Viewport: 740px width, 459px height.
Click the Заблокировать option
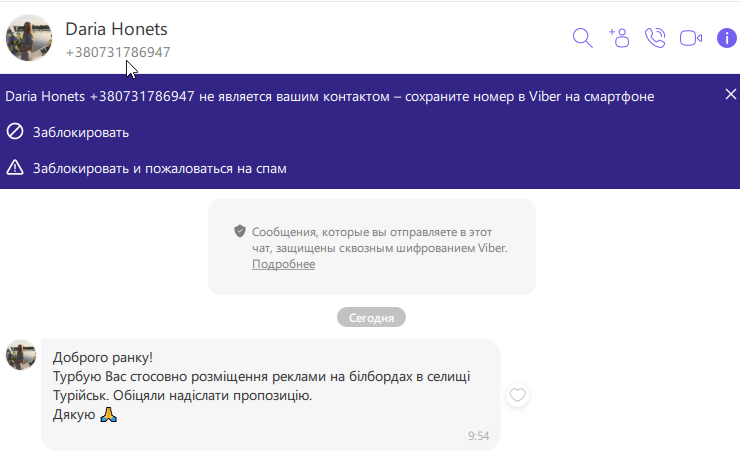tap(81, 133)
